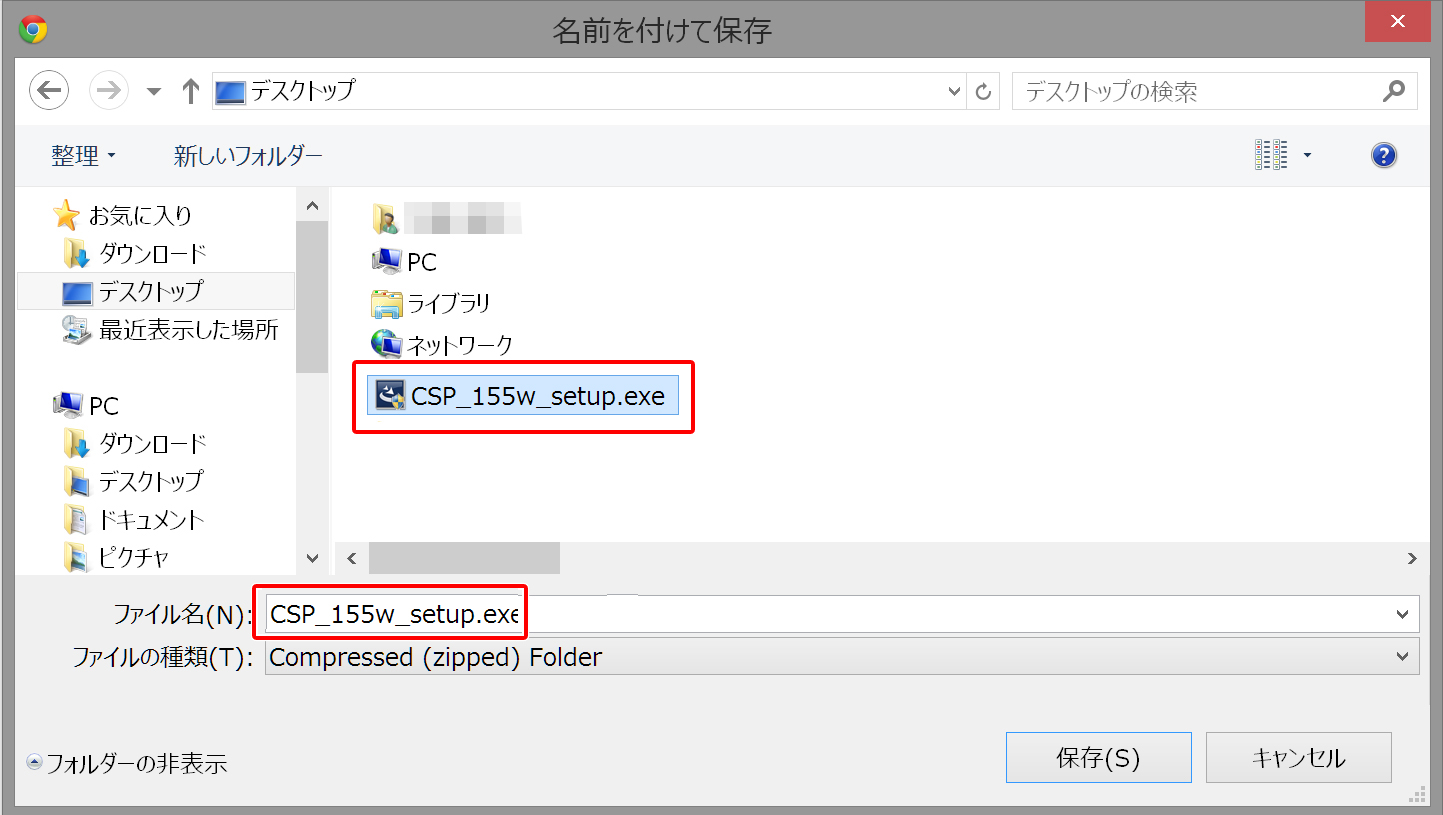The image size is (1443, 815).
Task: Open the ネットワーク item
Action: [x=442, y=345]
